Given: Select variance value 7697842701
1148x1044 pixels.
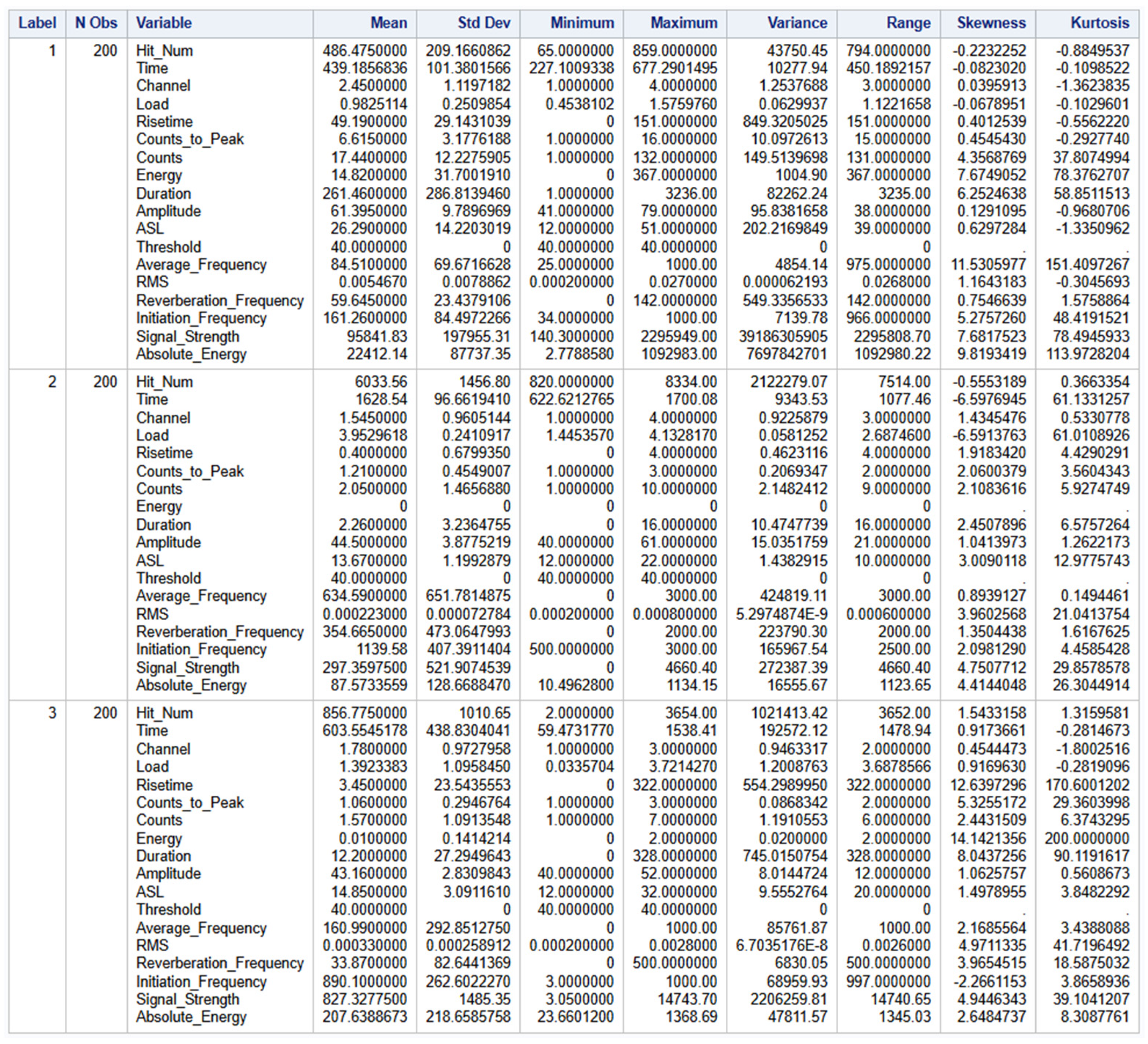Looking at the screenshot, I should click(787, 354).
